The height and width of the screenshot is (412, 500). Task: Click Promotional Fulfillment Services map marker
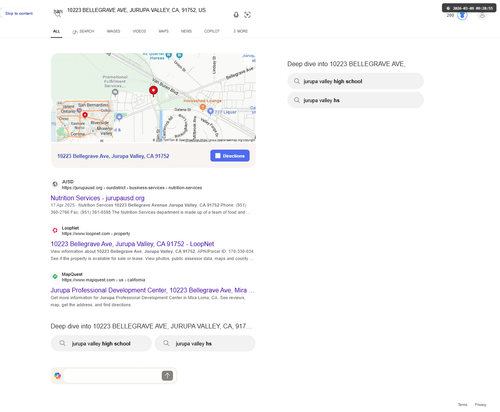click(x=115, y=92)
